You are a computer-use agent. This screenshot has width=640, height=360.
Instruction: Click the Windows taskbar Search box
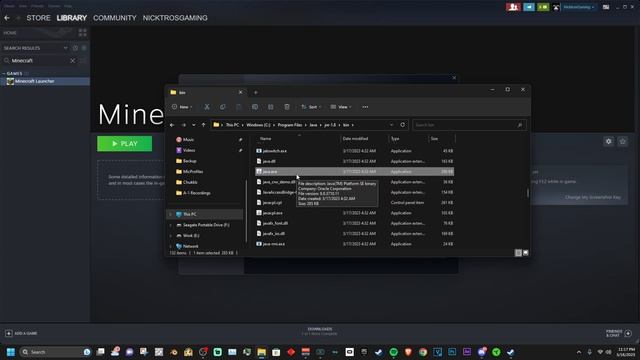(55, 352)
